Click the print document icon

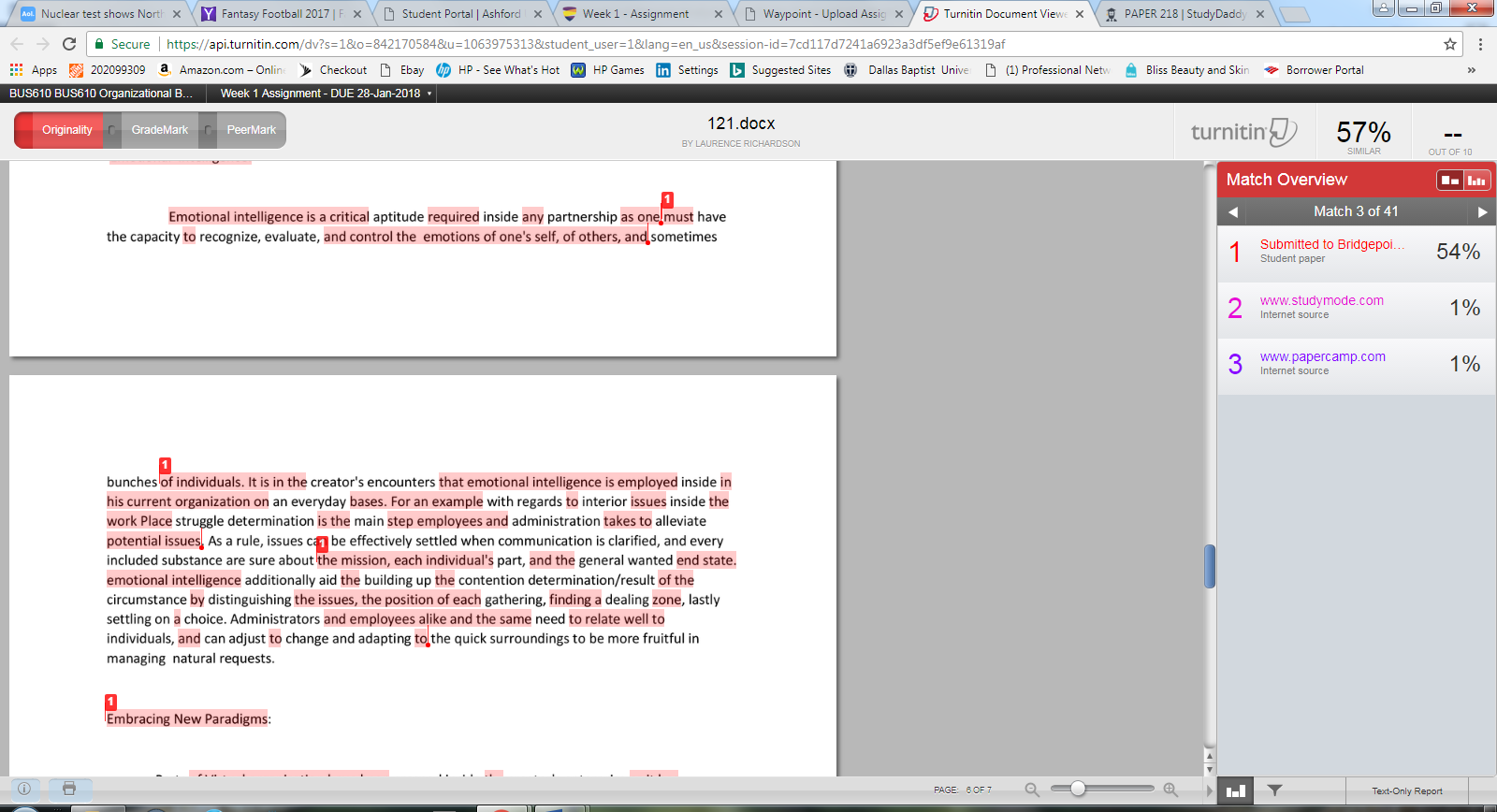[x=69, y=789]
